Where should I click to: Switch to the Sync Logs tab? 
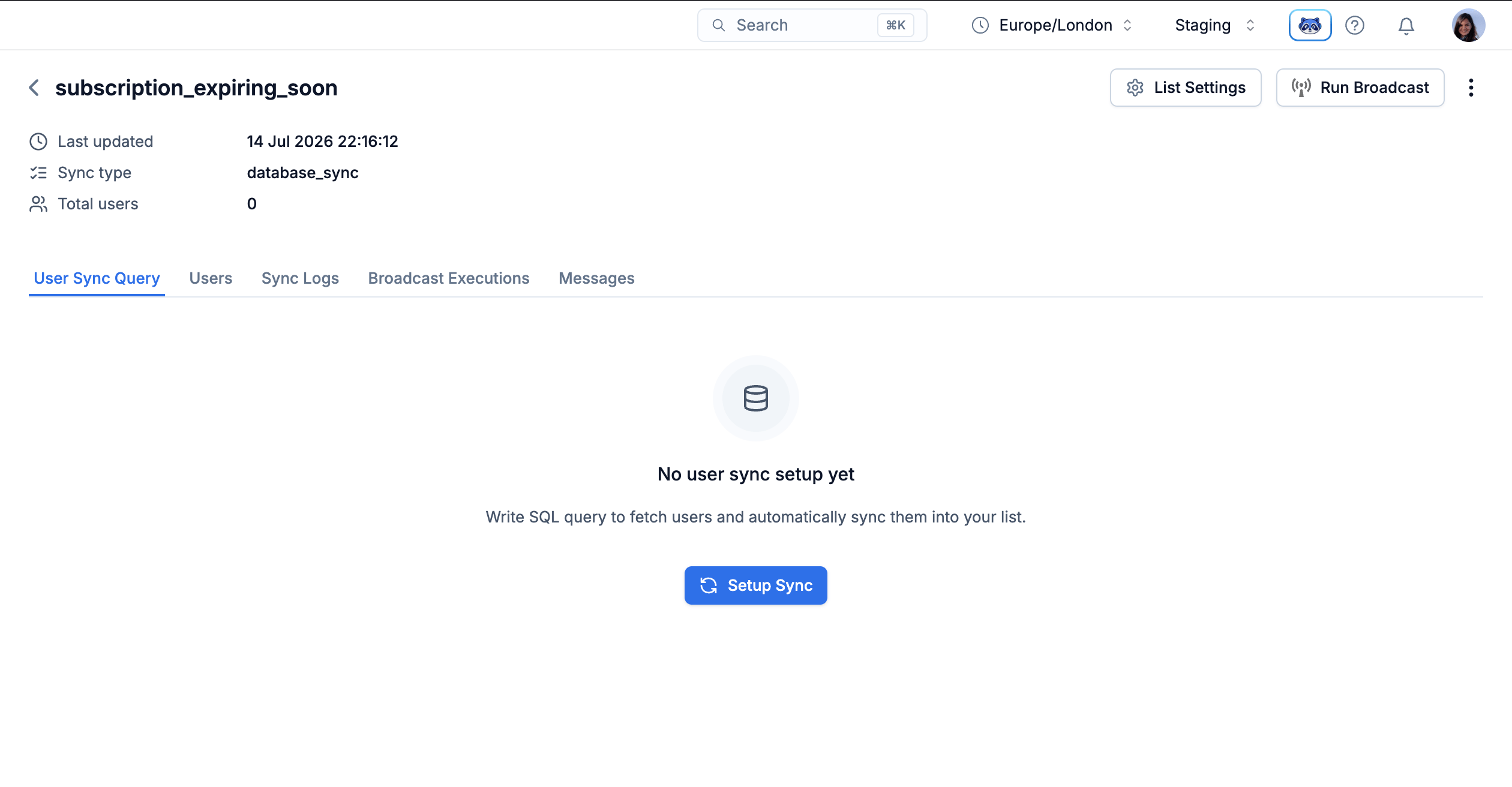(x=300, y=278)
